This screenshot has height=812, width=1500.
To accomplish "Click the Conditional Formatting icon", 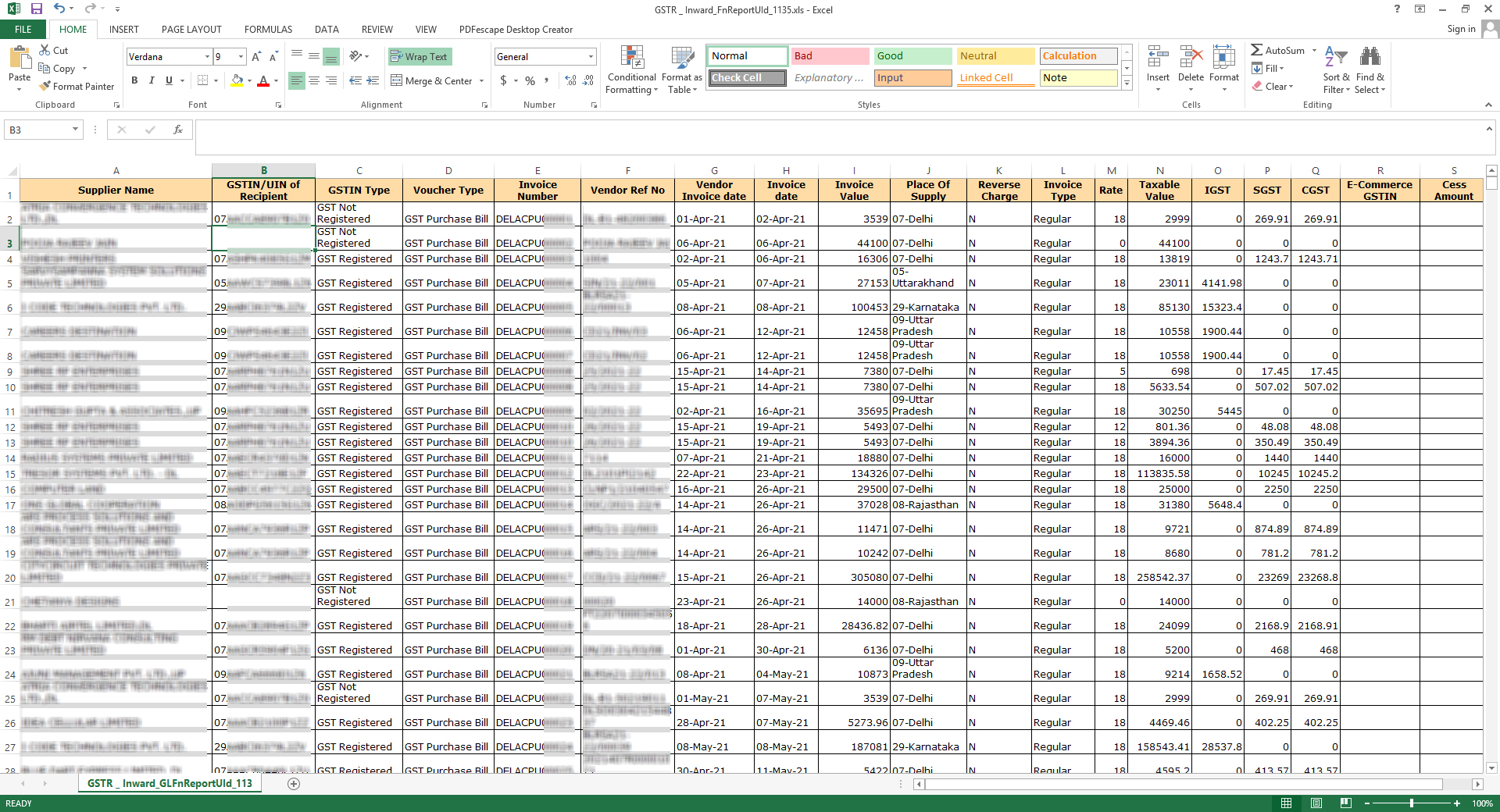I will pos(632,58).
